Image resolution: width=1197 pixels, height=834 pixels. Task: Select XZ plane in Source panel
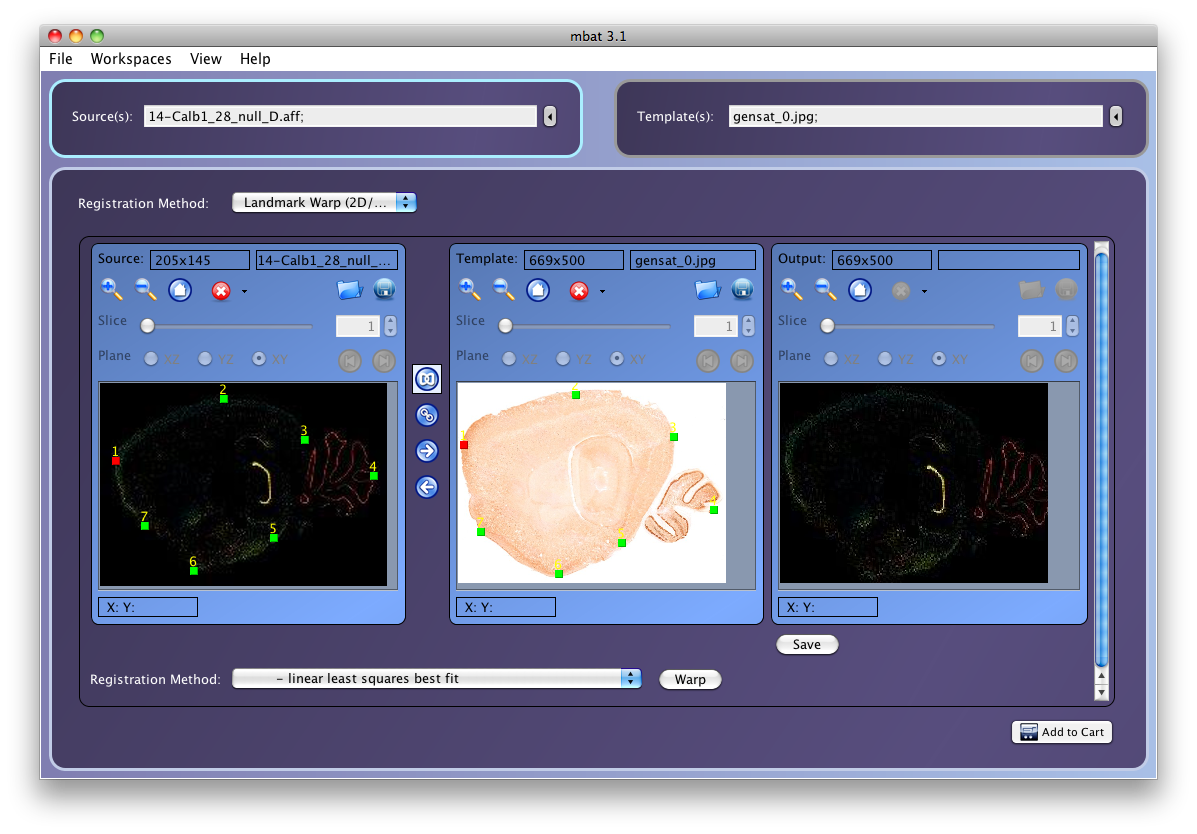tap(151, 358)
